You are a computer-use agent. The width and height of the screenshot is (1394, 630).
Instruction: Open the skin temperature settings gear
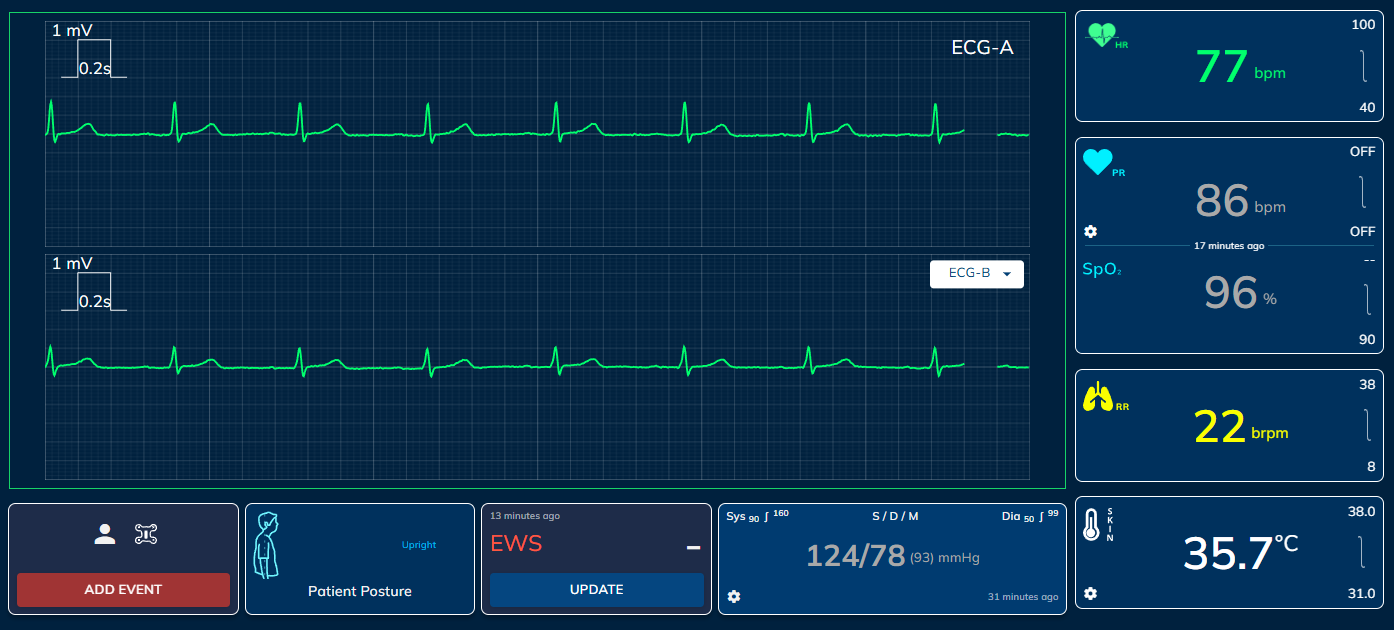point(1091,593)
